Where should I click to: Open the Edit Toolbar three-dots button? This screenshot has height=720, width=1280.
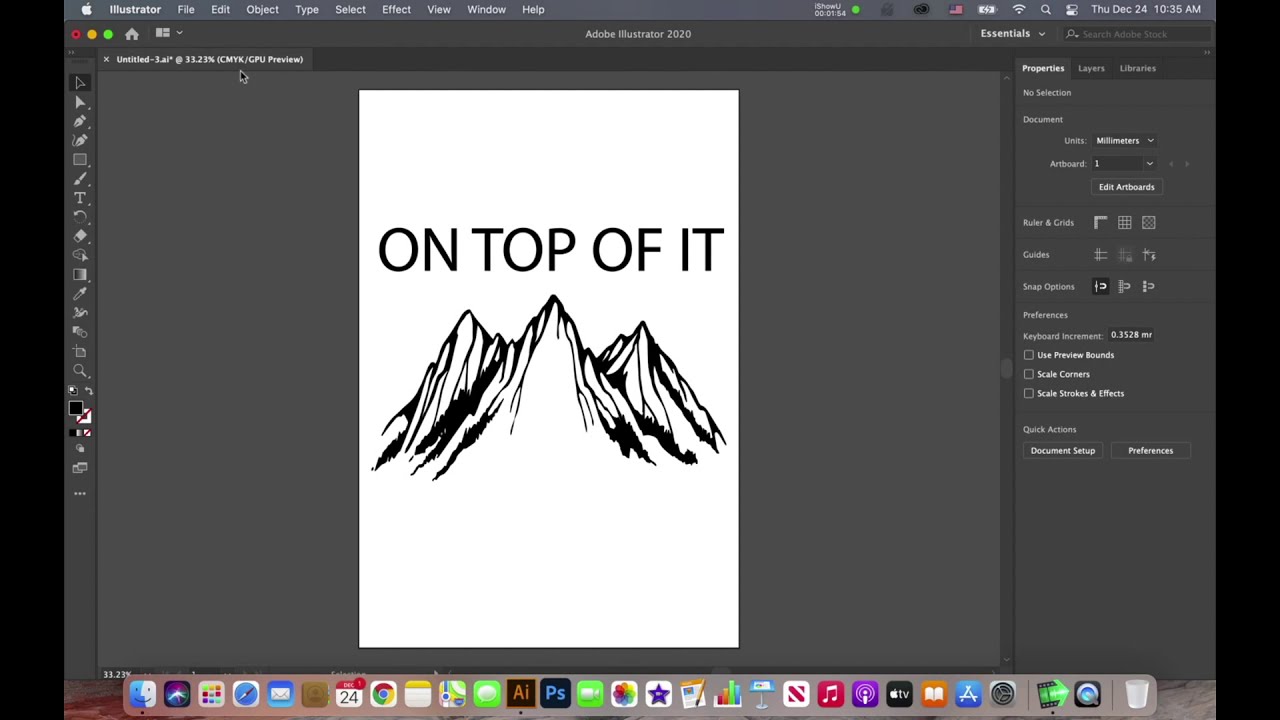click(x=80, y=493)
